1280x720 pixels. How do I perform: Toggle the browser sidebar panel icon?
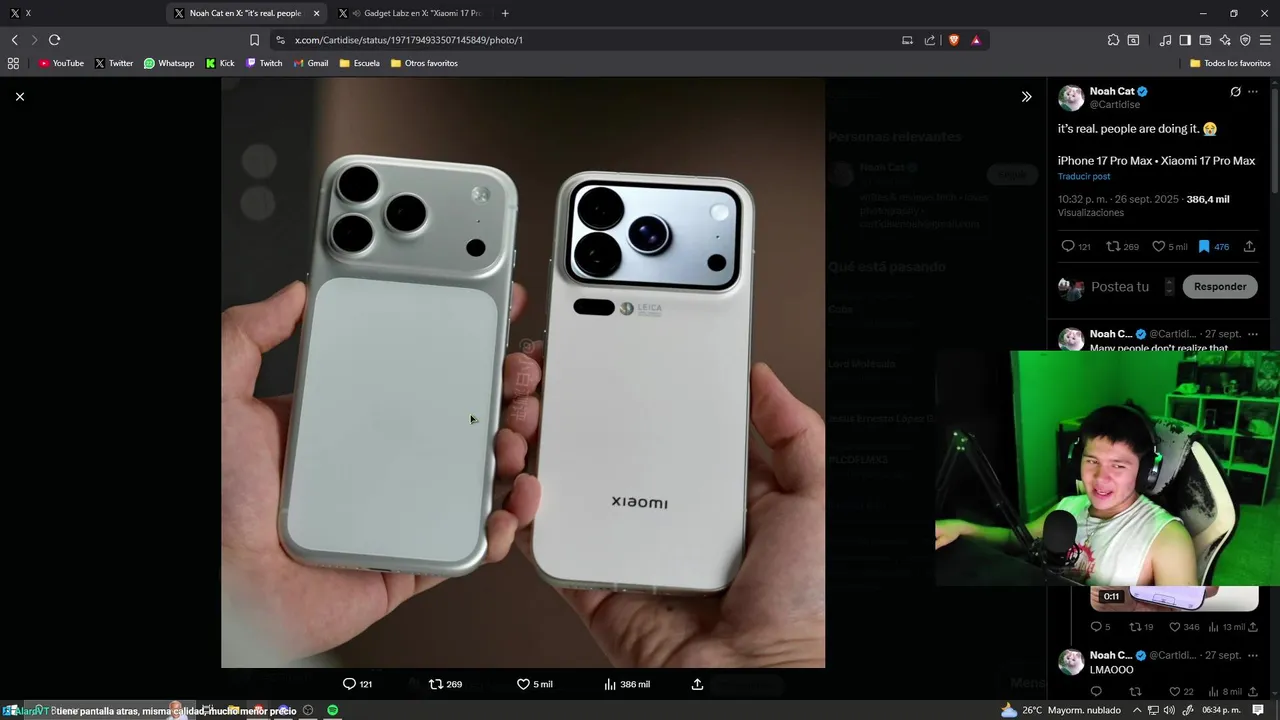point(1185,40)
